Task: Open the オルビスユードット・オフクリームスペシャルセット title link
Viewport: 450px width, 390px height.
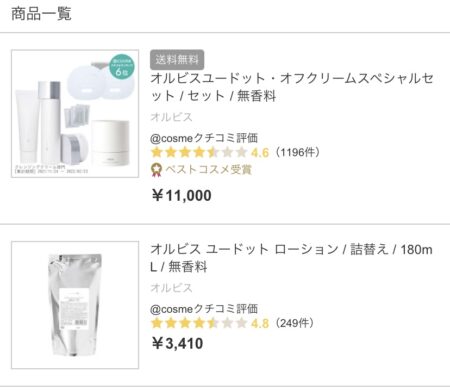Action: click(292, 87)
